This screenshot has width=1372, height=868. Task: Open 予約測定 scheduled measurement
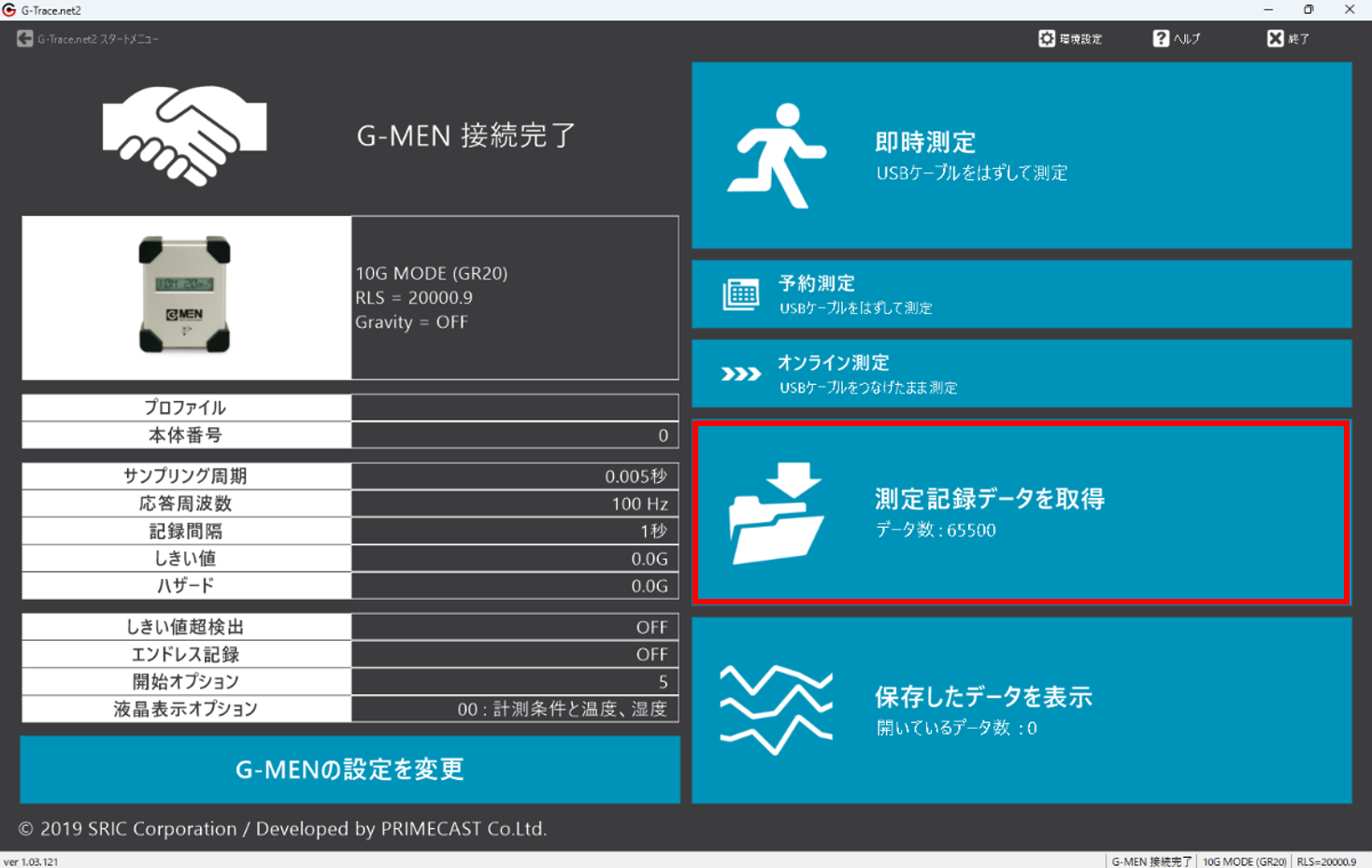[x=1022, y=294]
